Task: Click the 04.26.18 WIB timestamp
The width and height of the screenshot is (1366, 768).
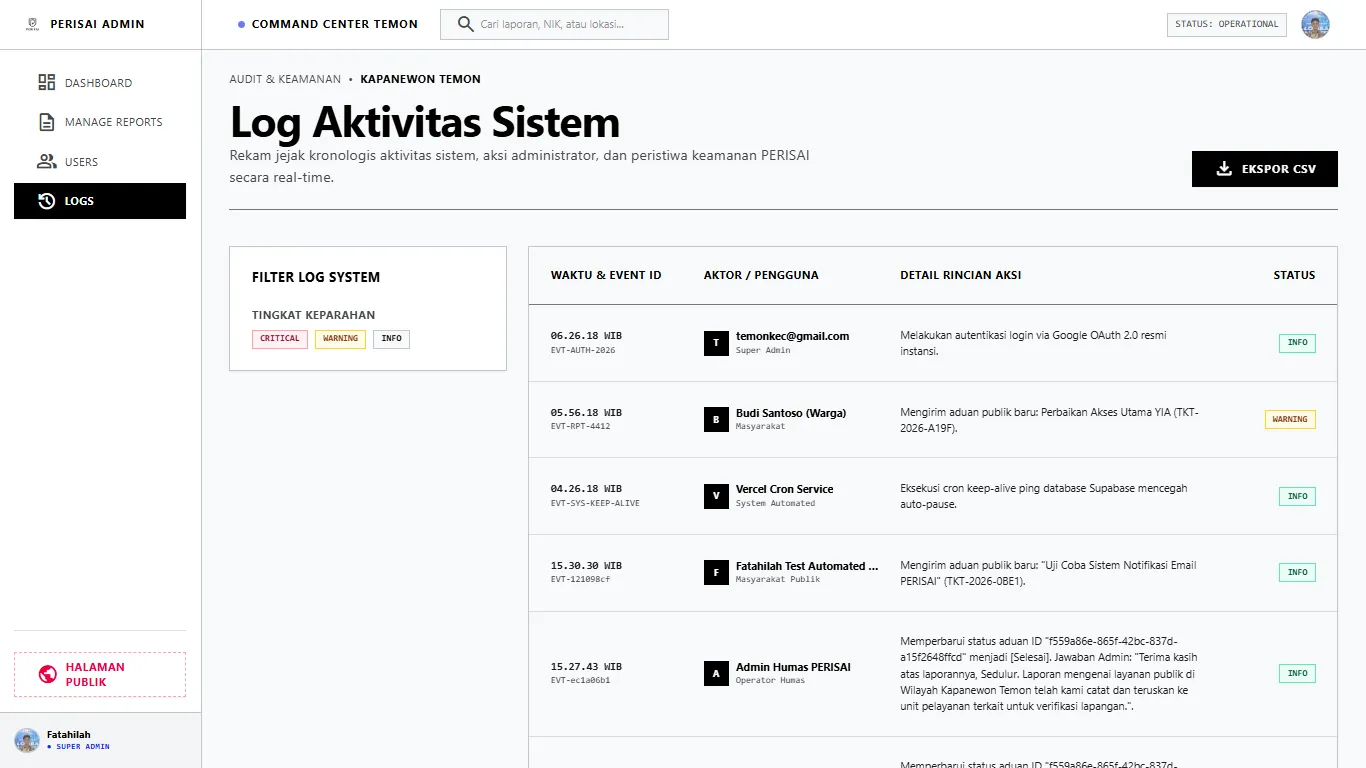Action: coord(586,489)
